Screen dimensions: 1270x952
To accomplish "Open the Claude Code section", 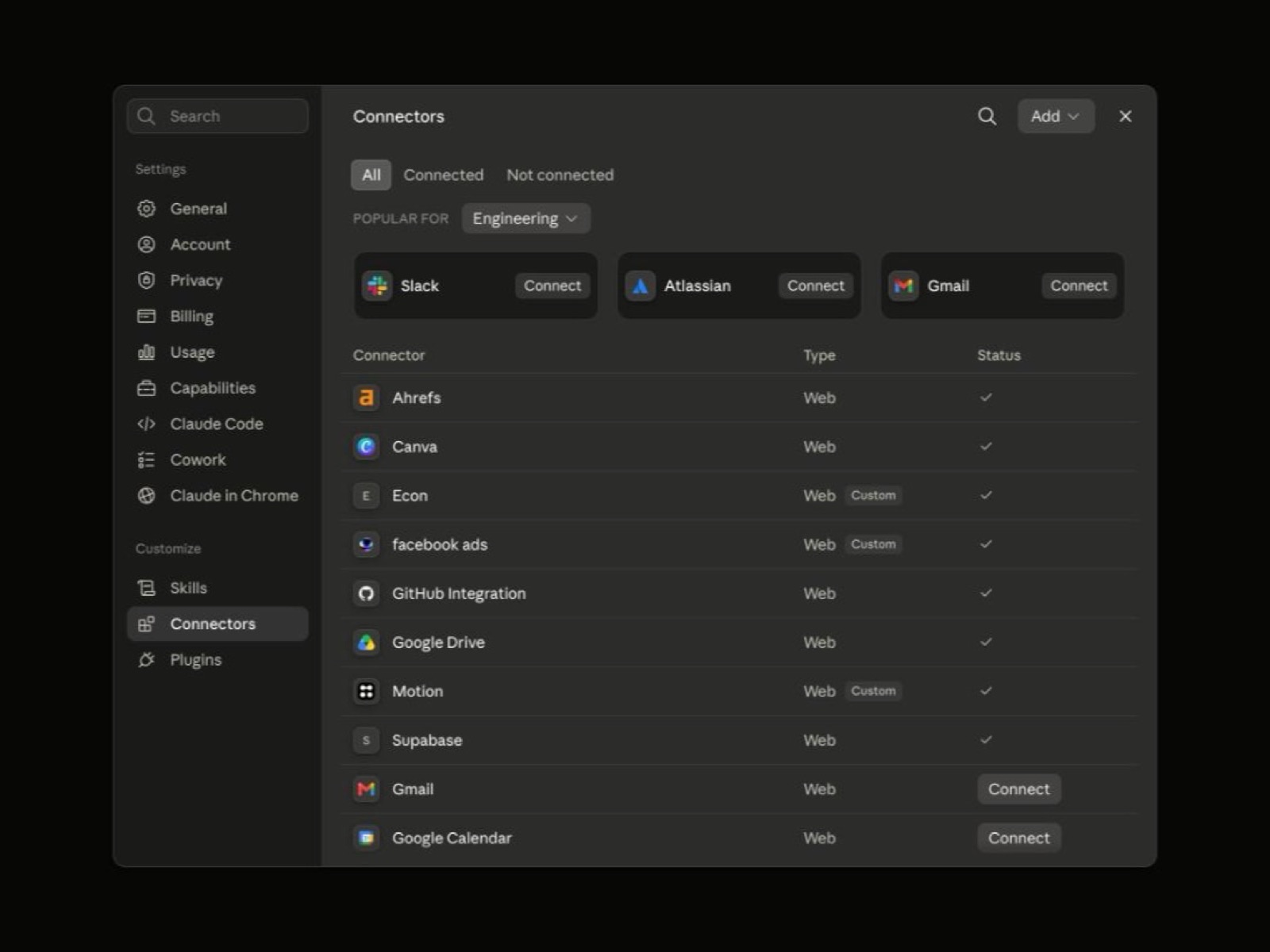I will [x=217, y=424].
